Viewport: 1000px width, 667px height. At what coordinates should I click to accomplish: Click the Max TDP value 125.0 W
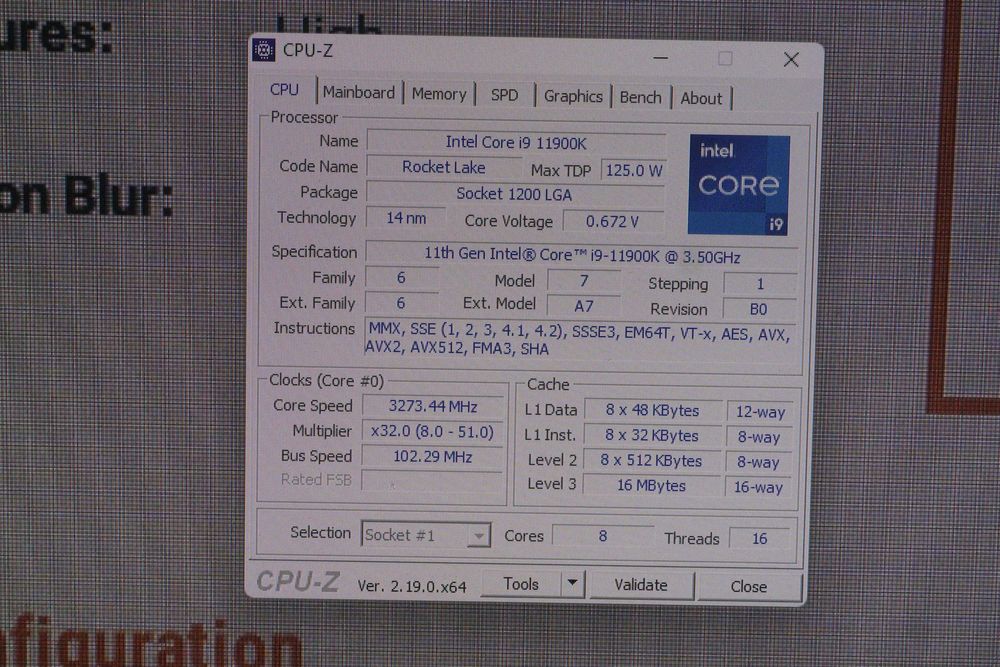(x=634, y=171)
